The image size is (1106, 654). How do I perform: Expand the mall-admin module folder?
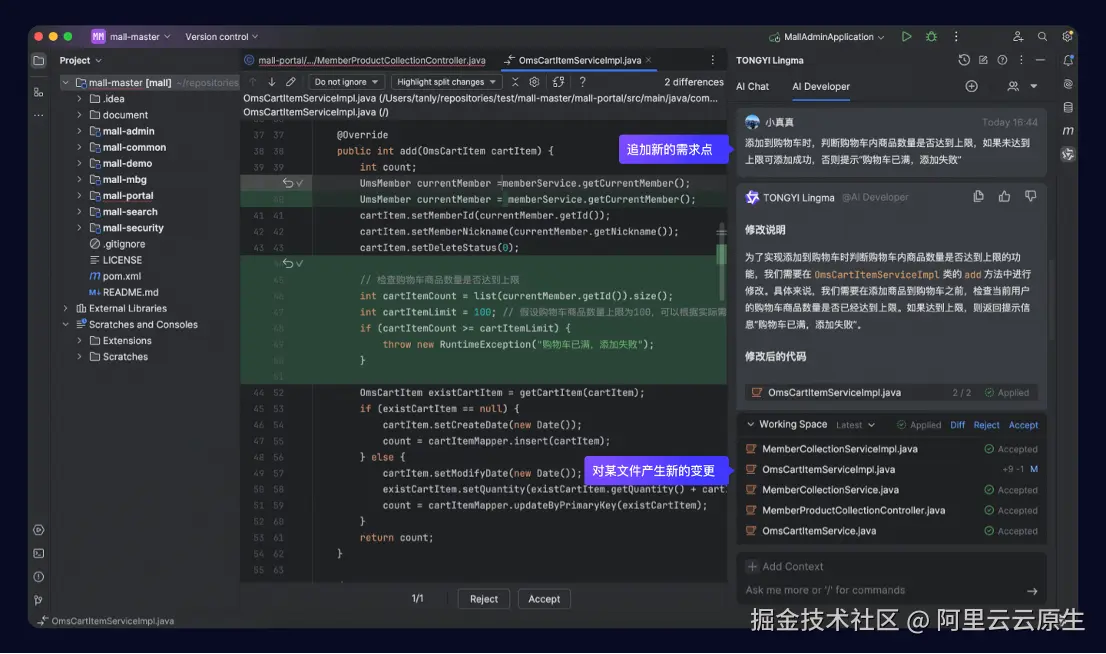pyautogui.click(x=79, y=131)
